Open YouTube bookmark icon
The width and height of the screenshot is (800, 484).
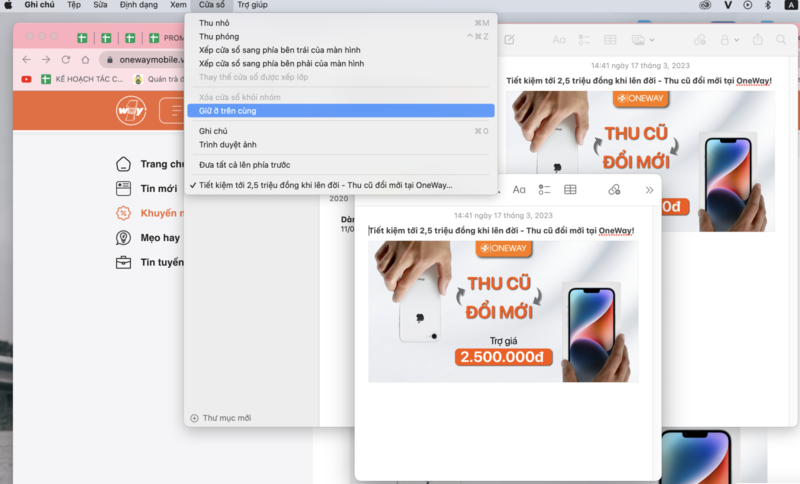27,79
